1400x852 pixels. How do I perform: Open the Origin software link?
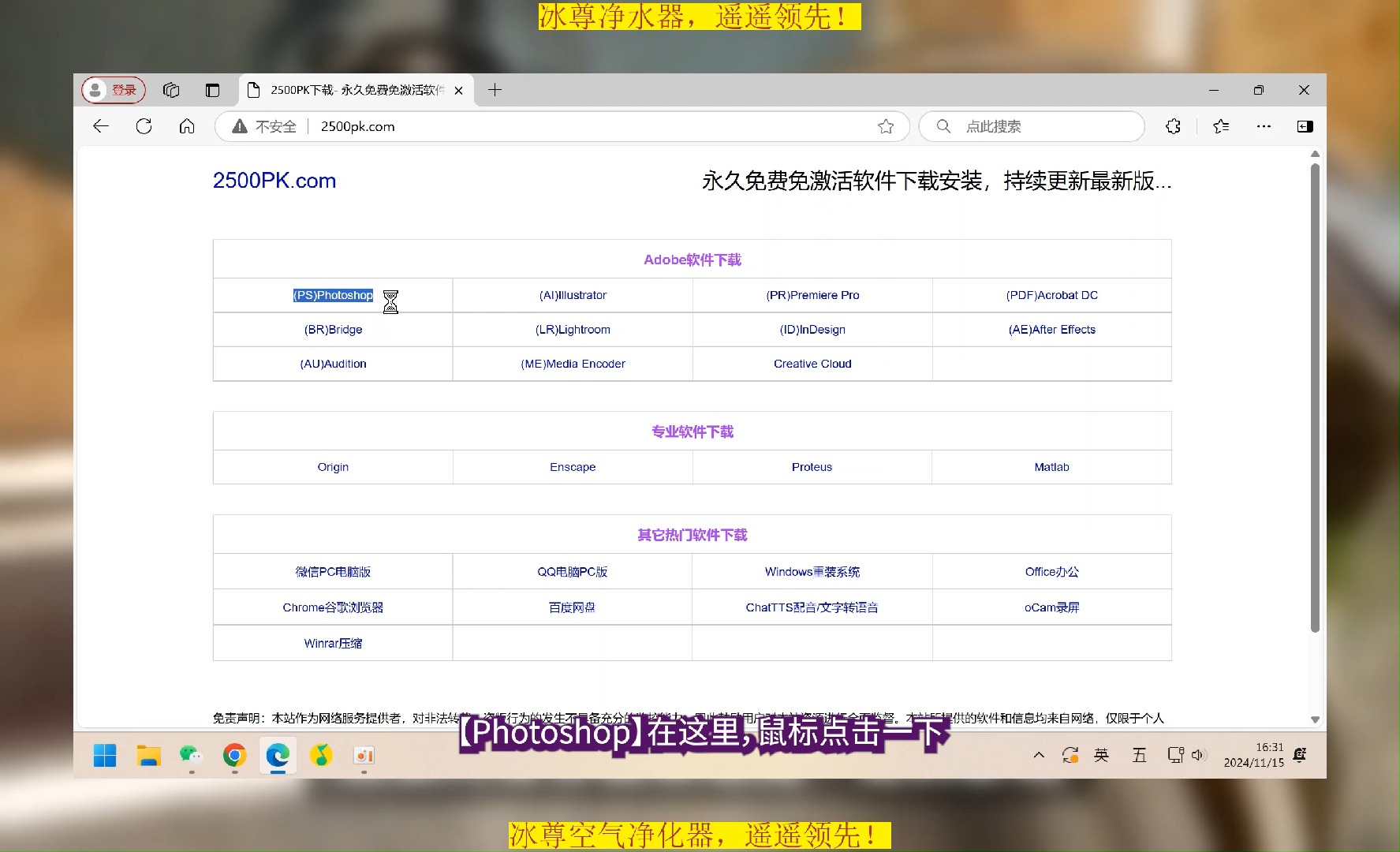point(333,467)
